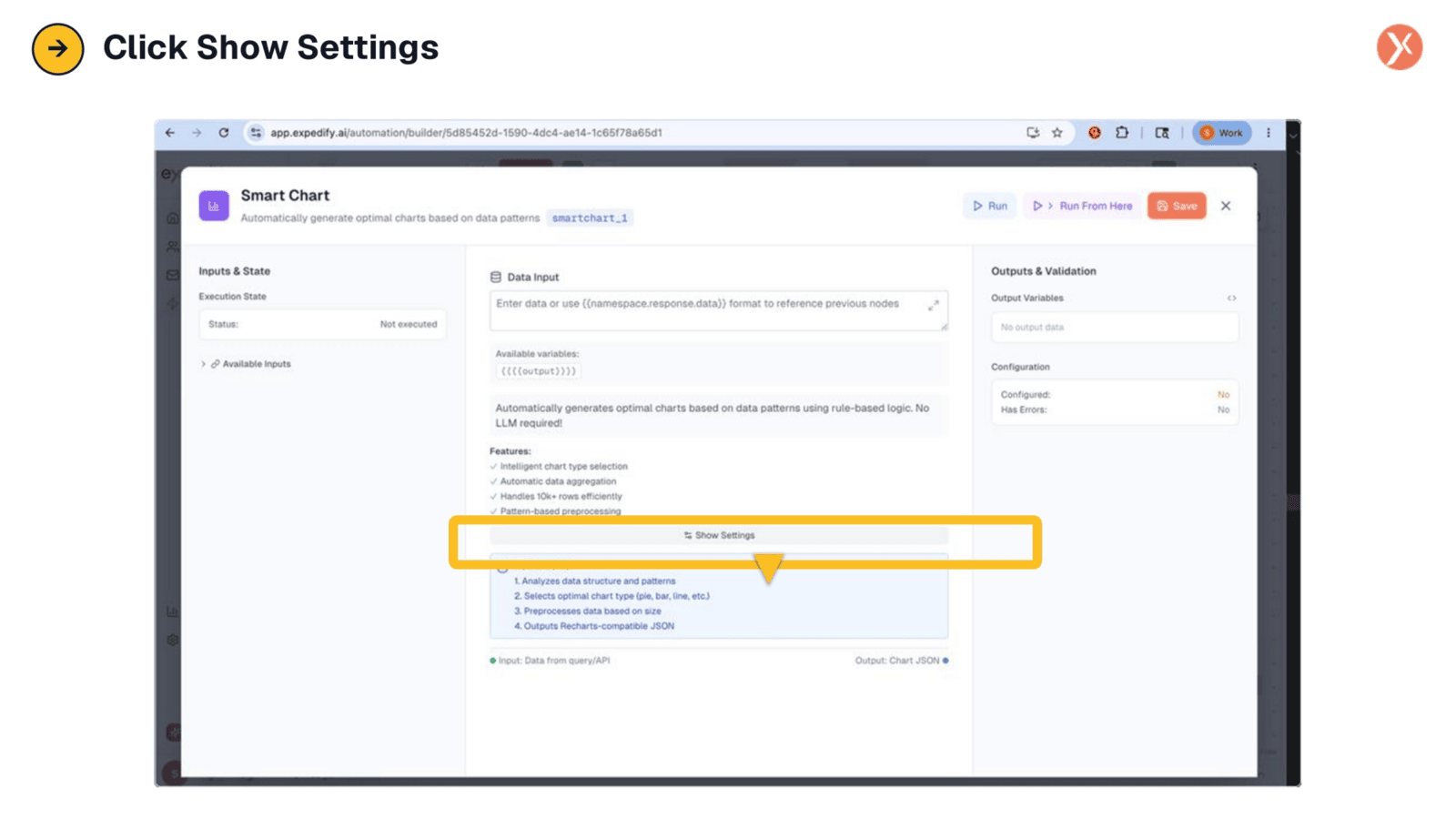Click the Has Errors 'No' value
Viewport: 1456px width, 819px height.
pos(1223,410)
